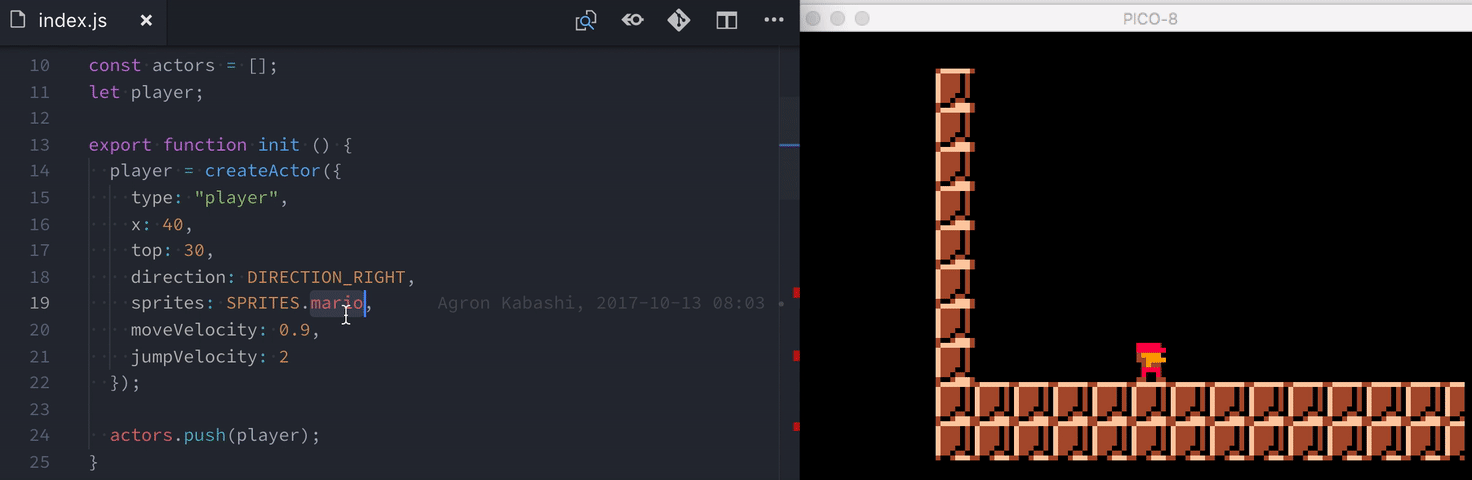Click the 'export' keyword on line 13

coord(120,145)
